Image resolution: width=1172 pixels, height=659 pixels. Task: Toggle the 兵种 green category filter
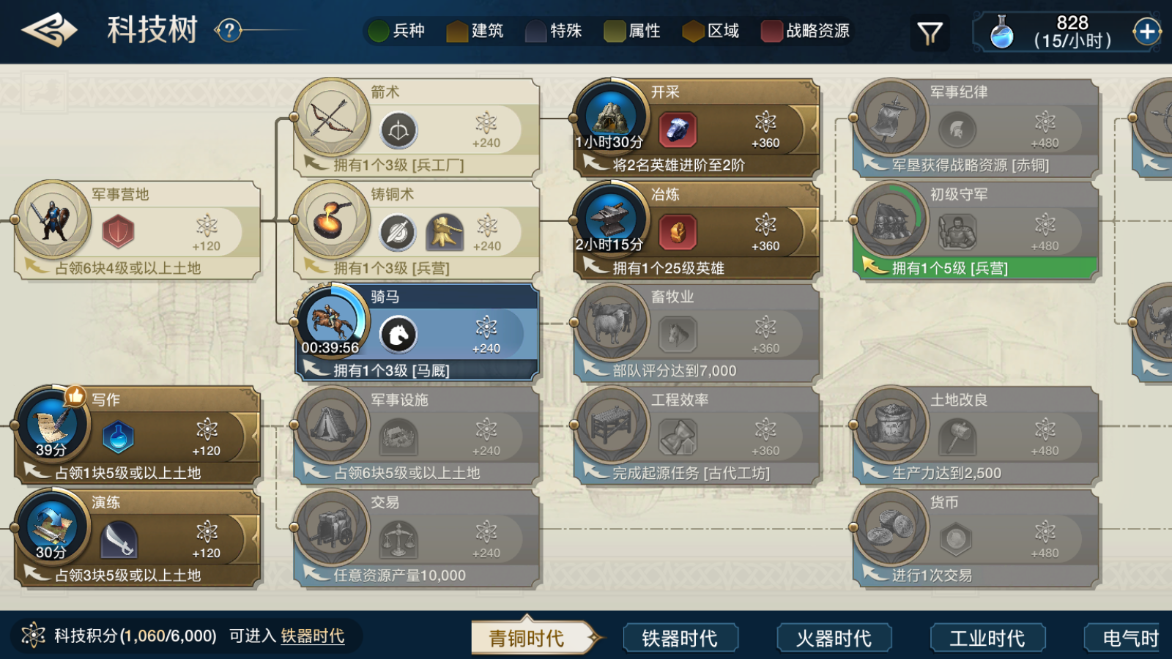point(398,31)
